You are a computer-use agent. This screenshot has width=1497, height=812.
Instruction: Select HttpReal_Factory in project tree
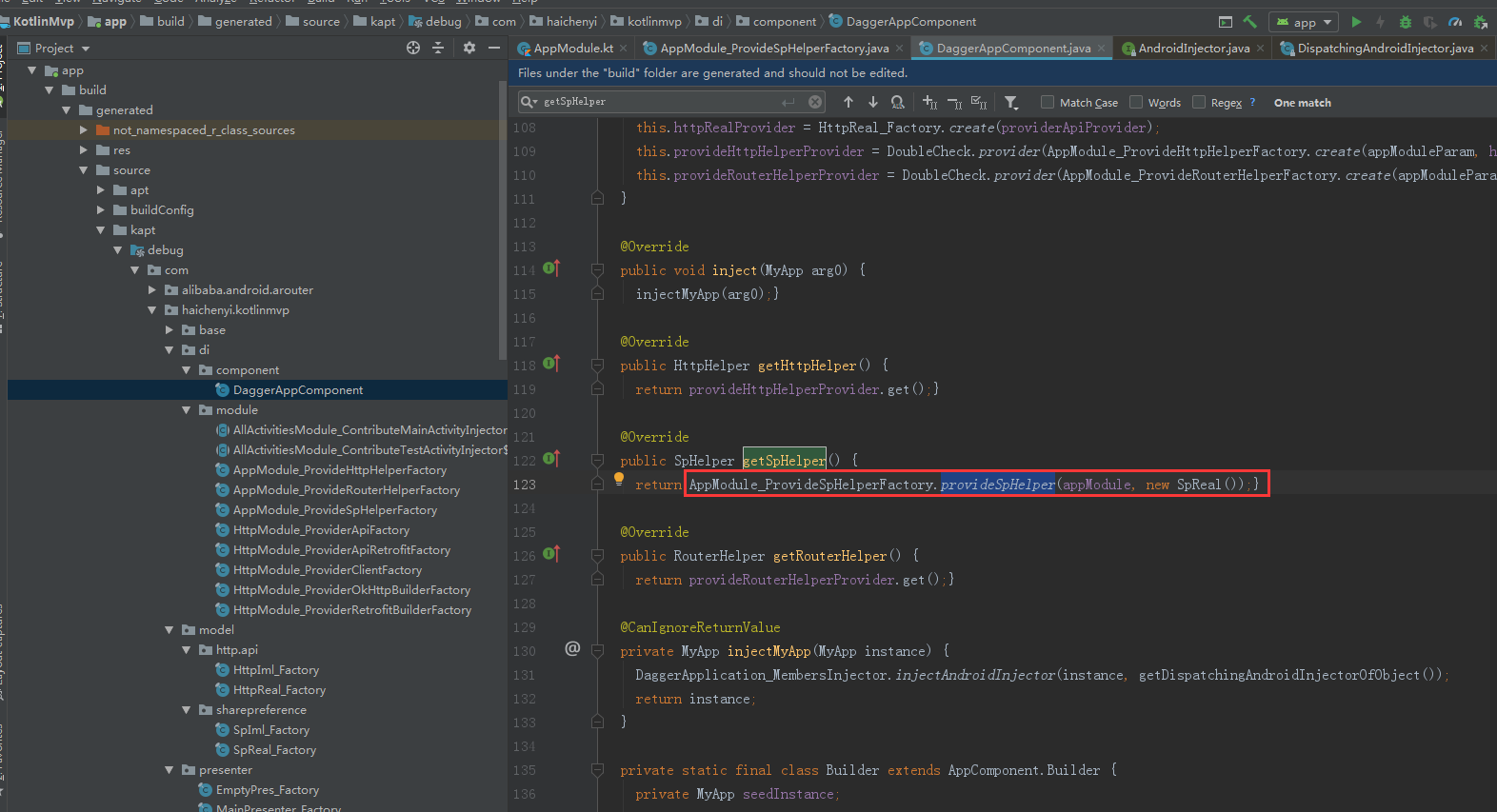tap(279, 690)
